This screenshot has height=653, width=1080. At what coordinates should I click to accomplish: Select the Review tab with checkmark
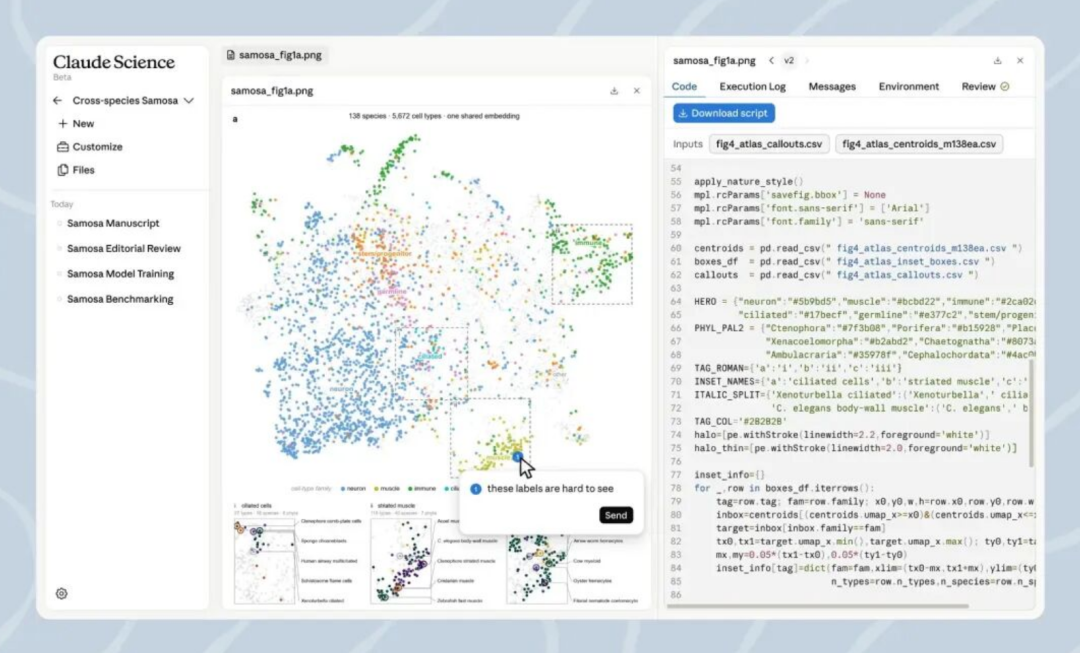click(985, 87)
